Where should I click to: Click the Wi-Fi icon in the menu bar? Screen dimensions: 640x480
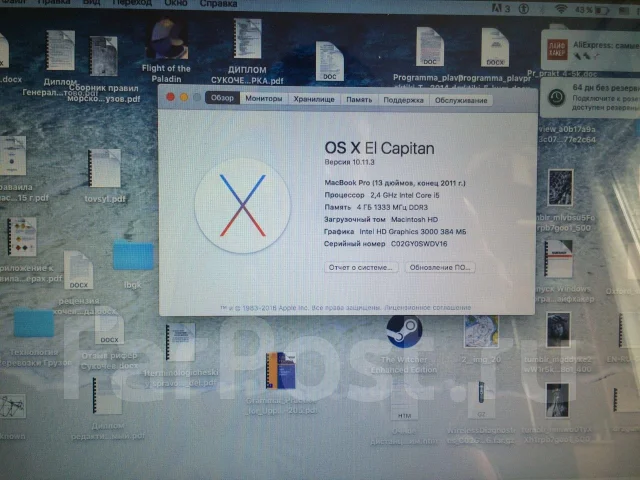coord(562,9)
